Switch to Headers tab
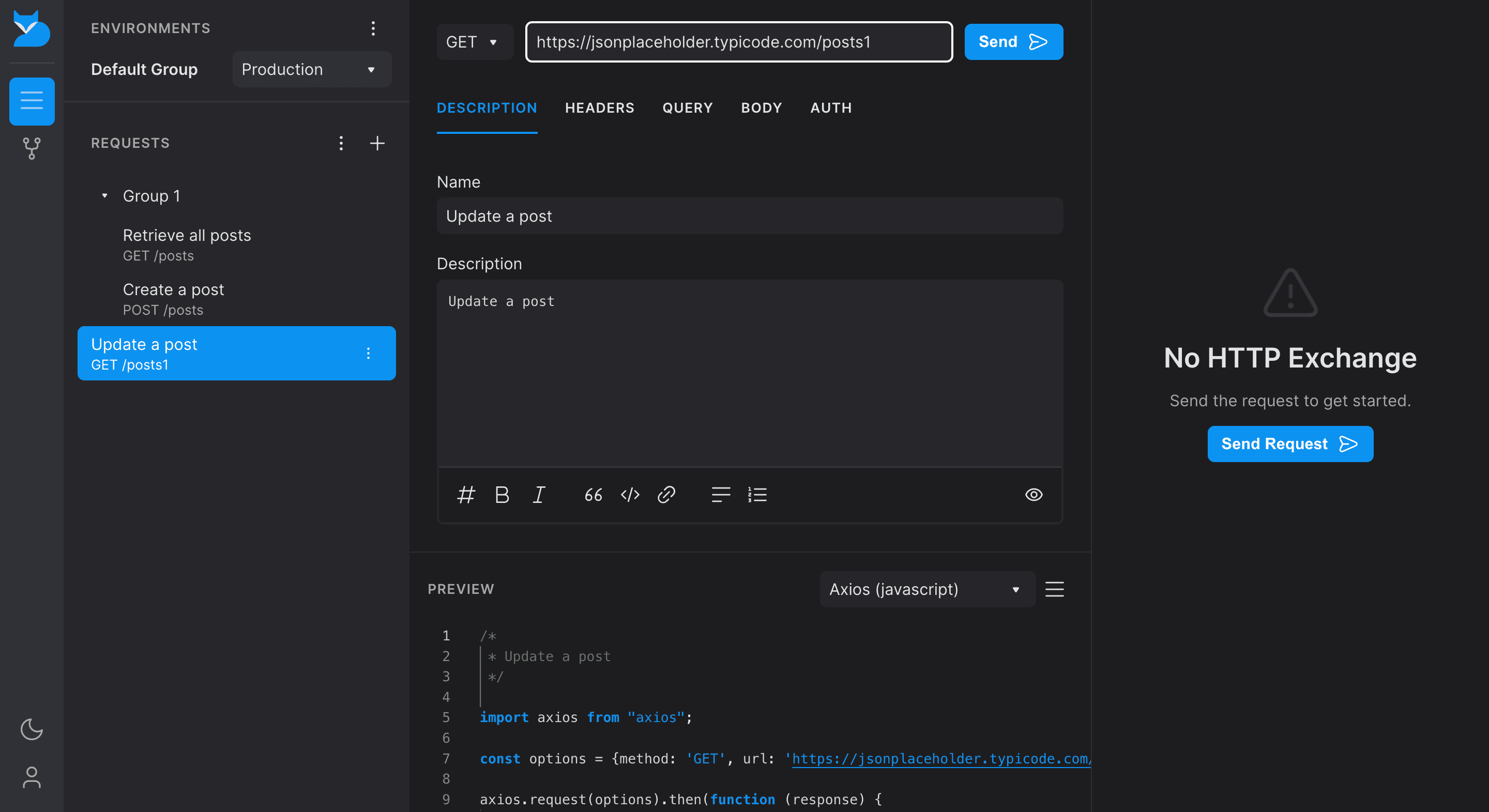 599,108
